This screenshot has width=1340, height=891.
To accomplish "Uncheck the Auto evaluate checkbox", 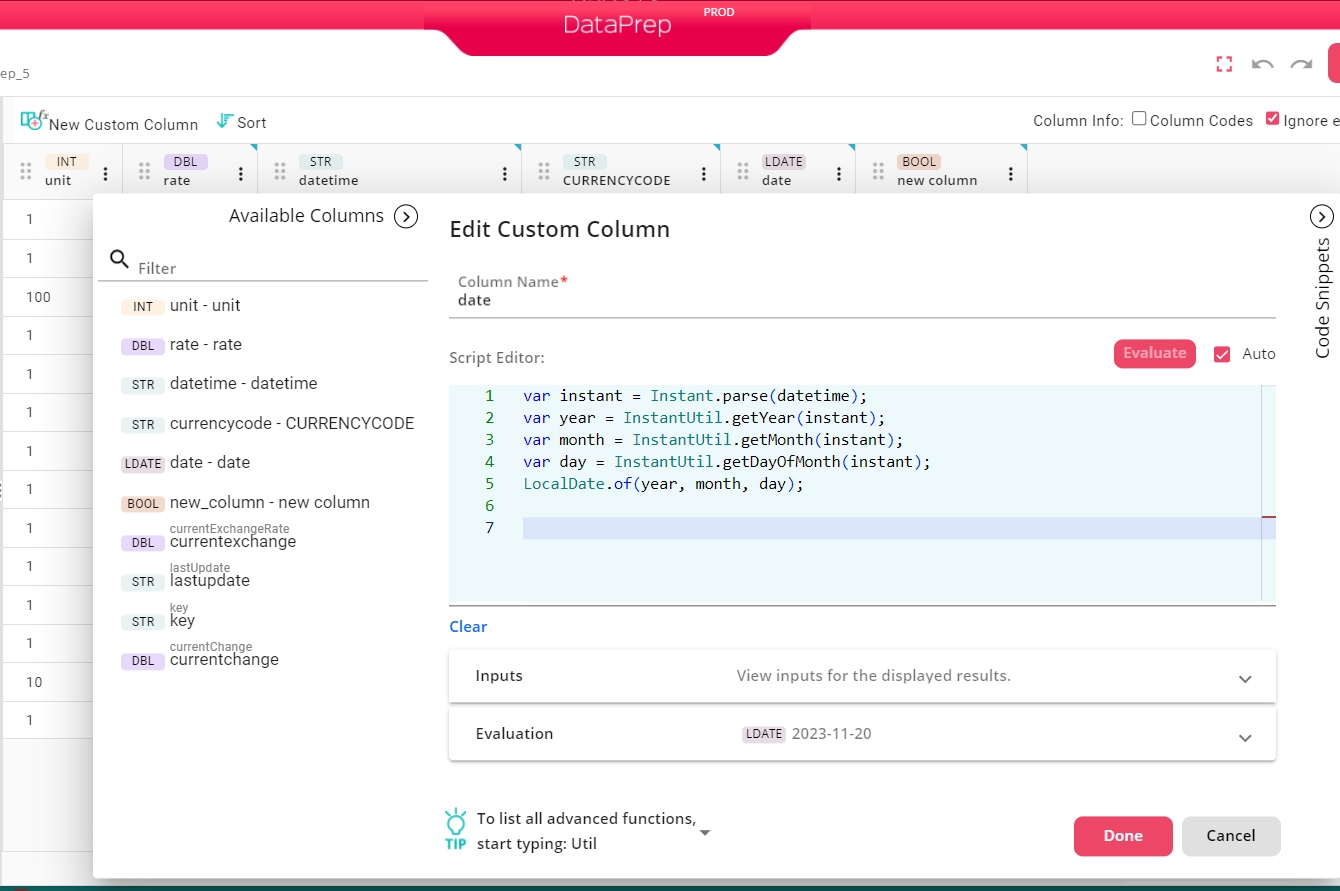I will (x=1221, y=354).
